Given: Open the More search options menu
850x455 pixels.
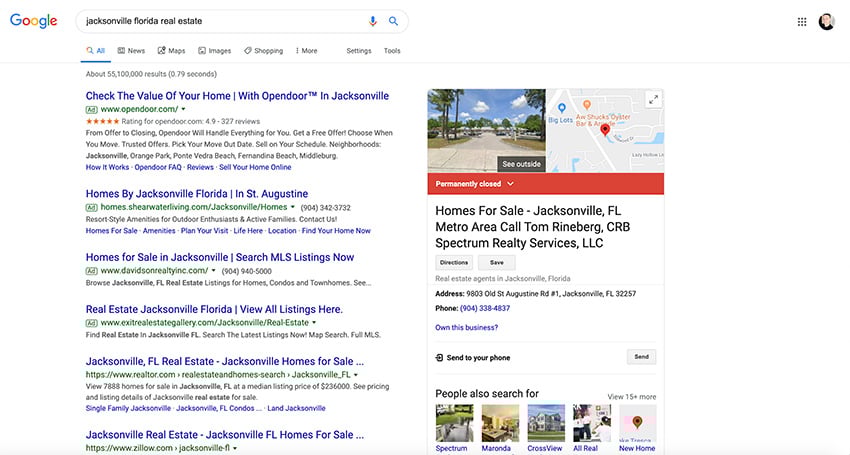Looking at the screenshot, I should [x=306, y=50].
